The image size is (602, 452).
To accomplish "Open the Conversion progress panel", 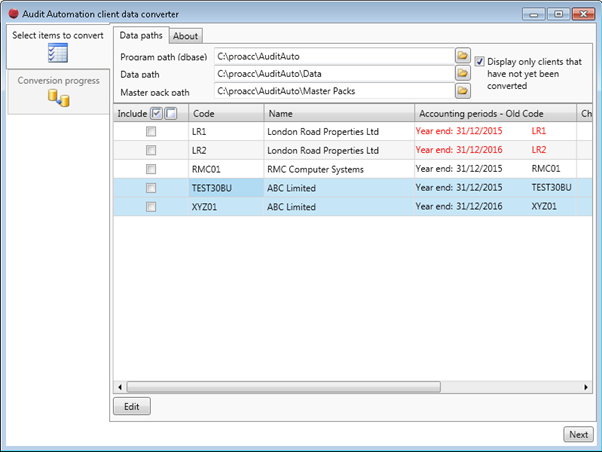I will (58, 91).
